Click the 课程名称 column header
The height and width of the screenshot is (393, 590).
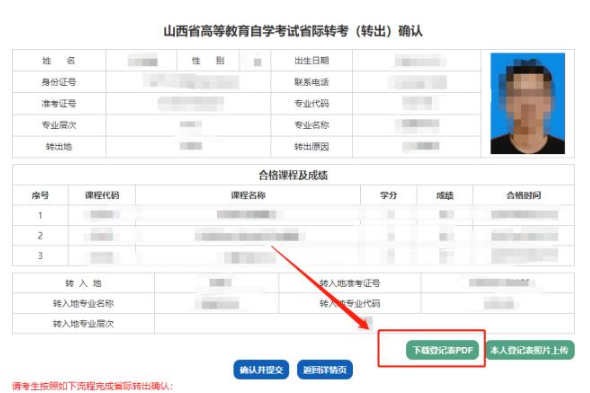[x=248, y=195]
